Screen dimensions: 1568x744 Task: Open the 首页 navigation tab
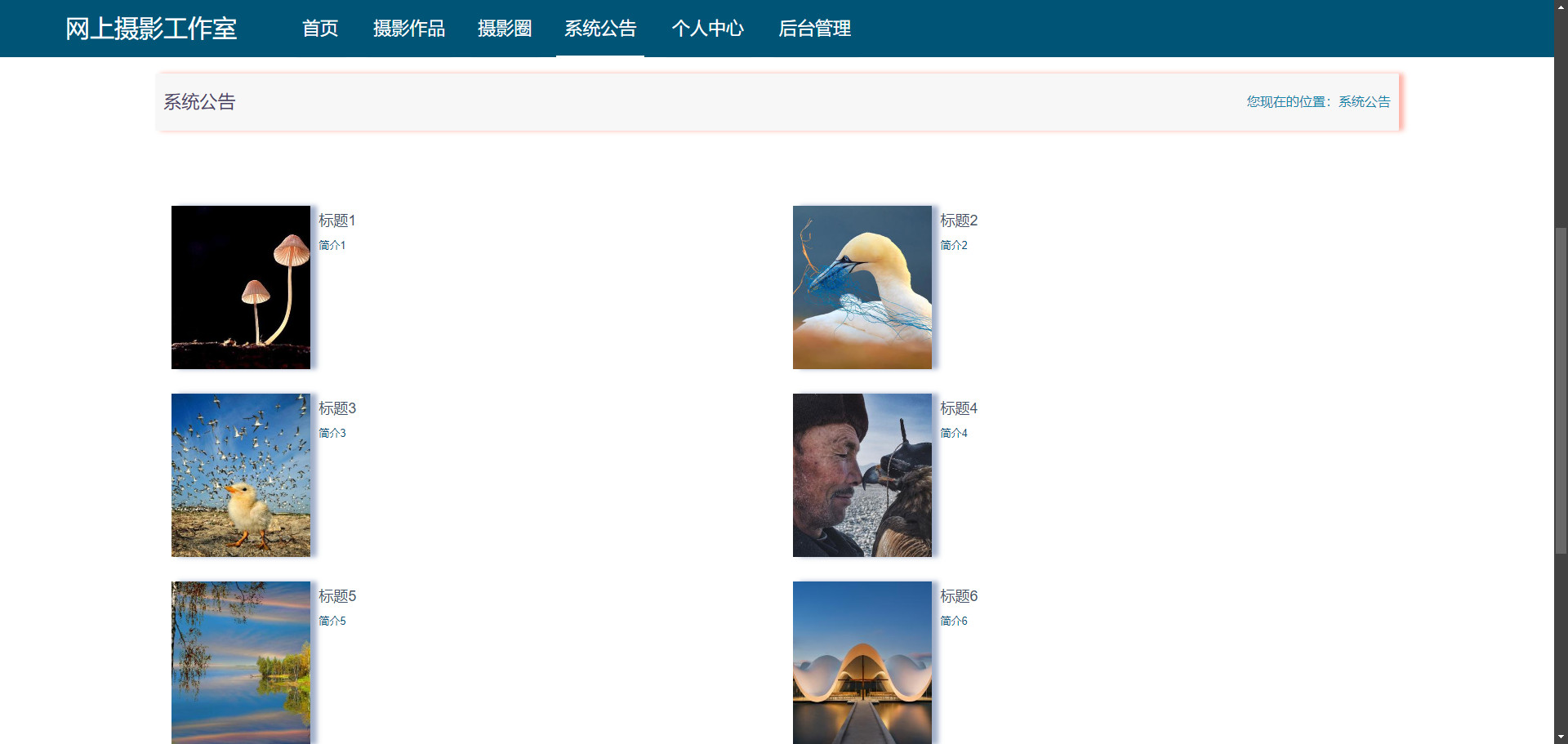(320, 29)
